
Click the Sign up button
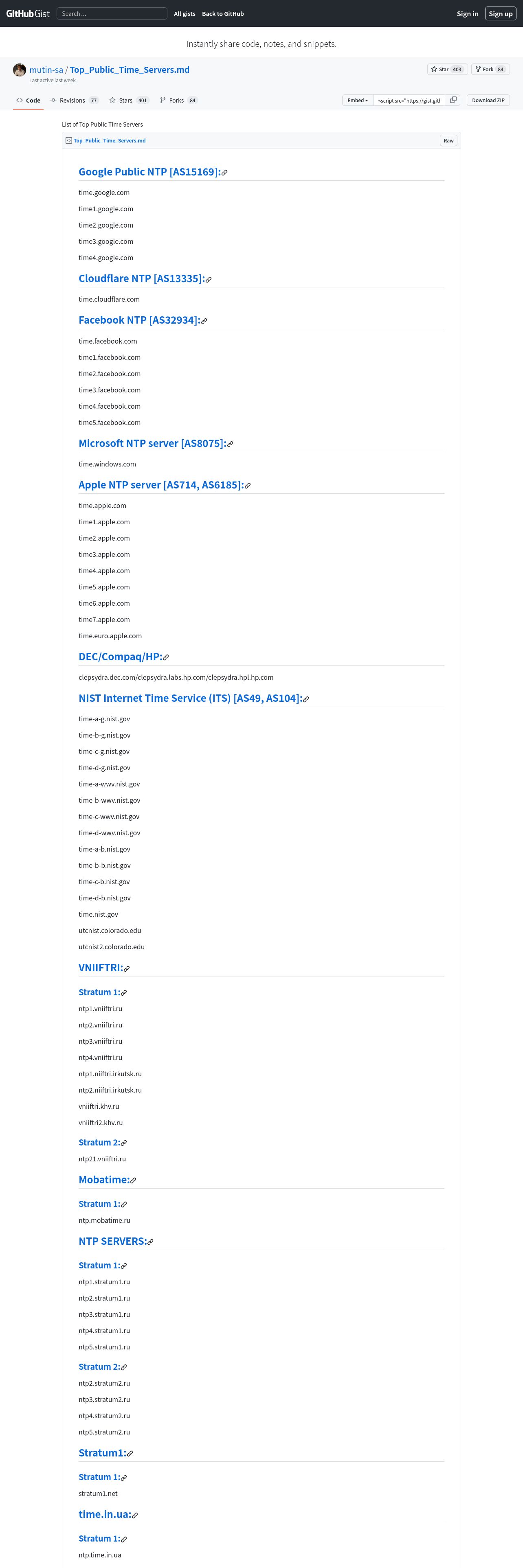[x=501, y=13]
